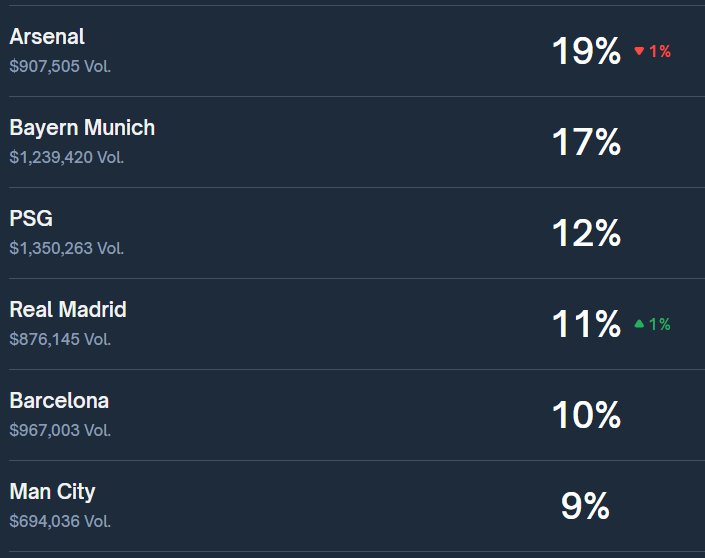The width and height of the screenshot is (705, 558).
Task: Click Bayern Munich's 17% chance value
Action: (586, 142)
